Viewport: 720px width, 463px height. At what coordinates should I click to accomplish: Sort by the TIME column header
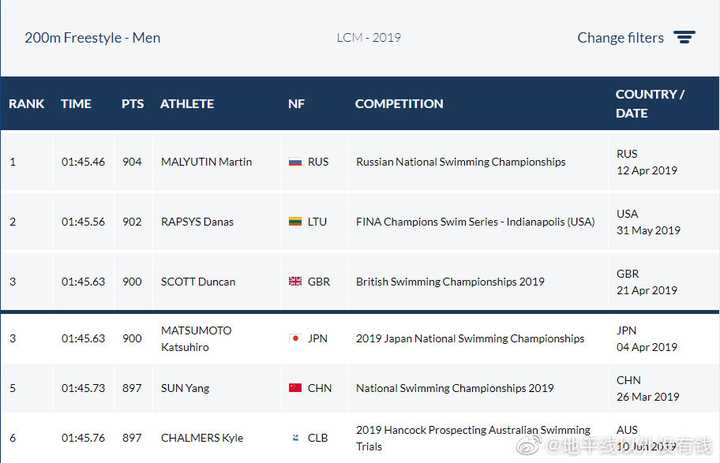(76, 104)
